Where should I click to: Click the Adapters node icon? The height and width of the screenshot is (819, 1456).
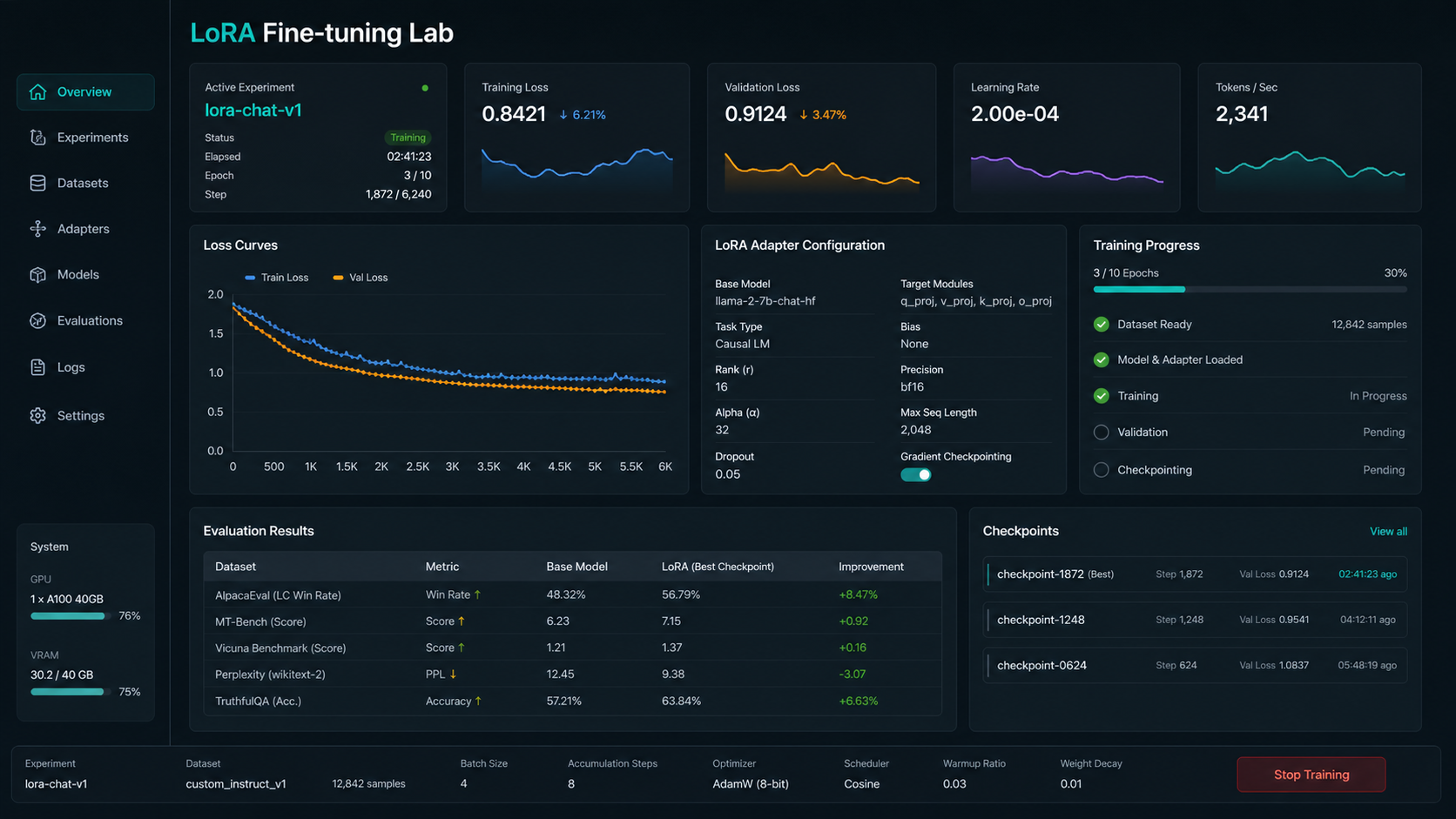[37, 229]
